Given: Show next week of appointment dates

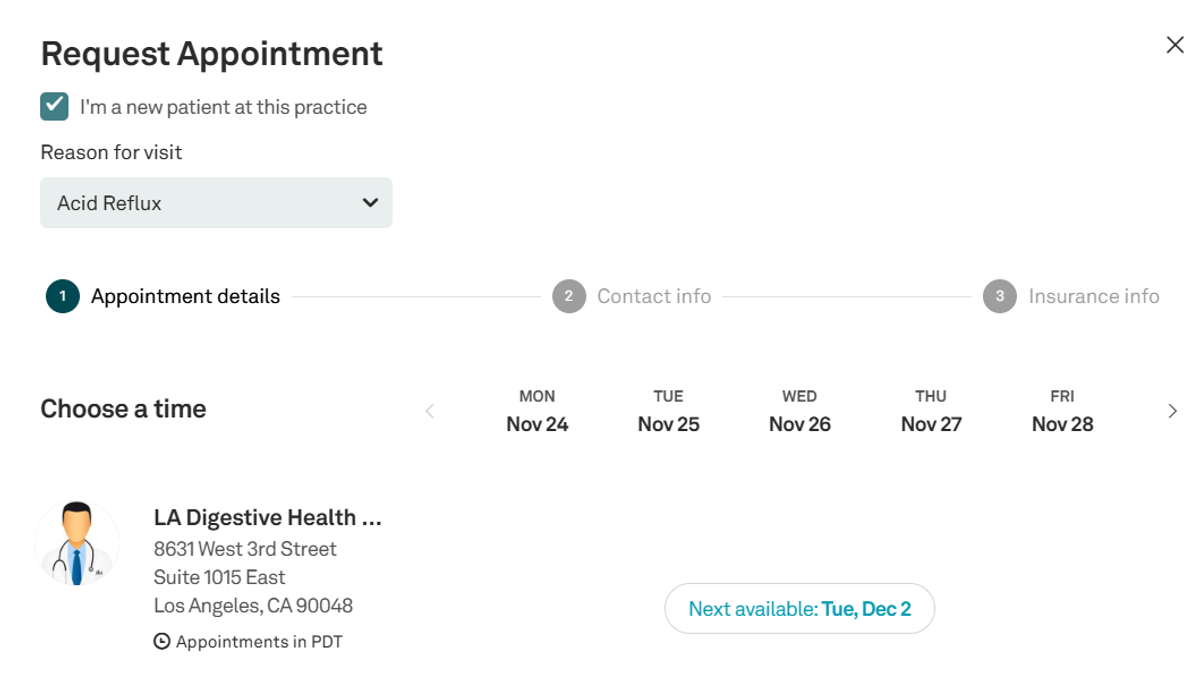Looking at the screenshot, I should point(1172,411).
